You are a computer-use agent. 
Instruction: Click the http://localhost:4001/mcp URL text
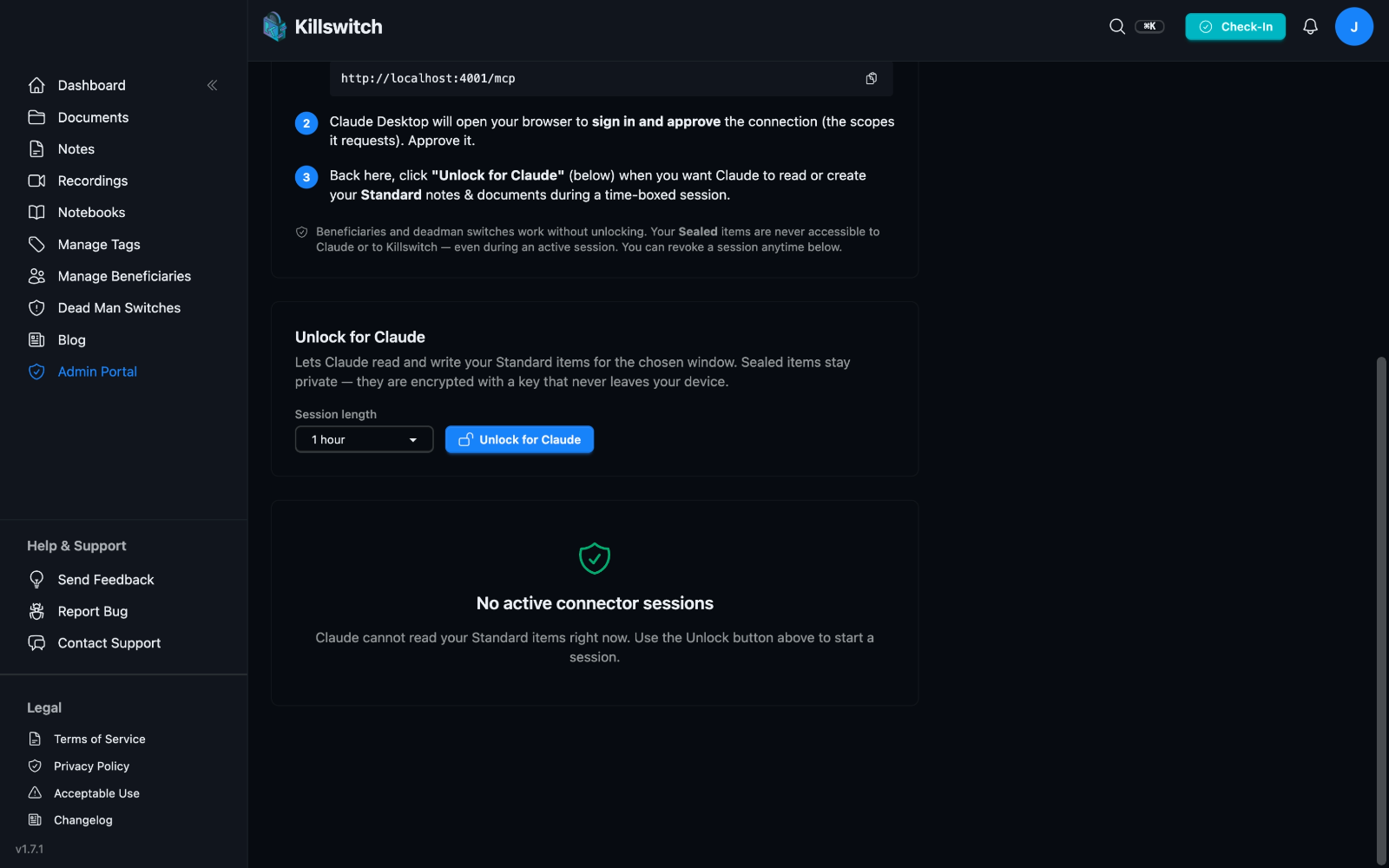click(428, 78)
